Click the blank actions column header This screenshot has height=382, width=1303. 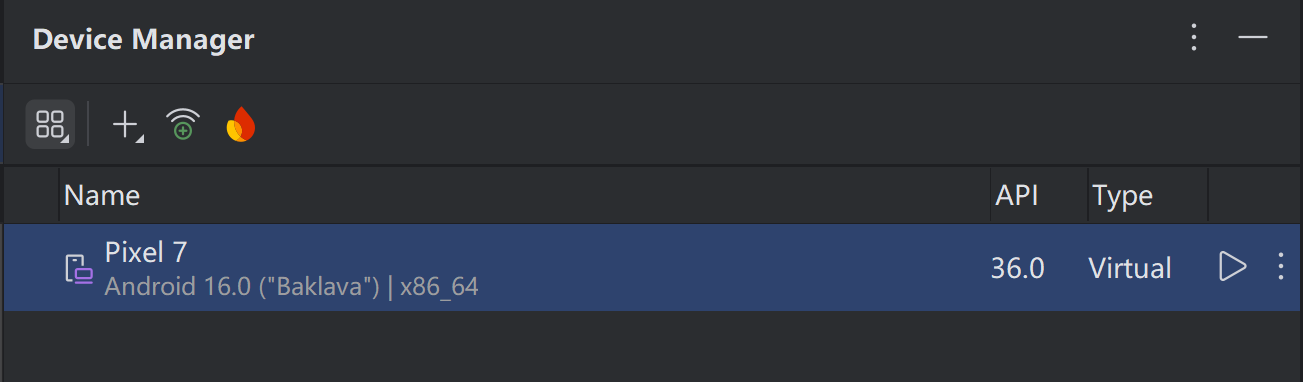[1254, 195]
